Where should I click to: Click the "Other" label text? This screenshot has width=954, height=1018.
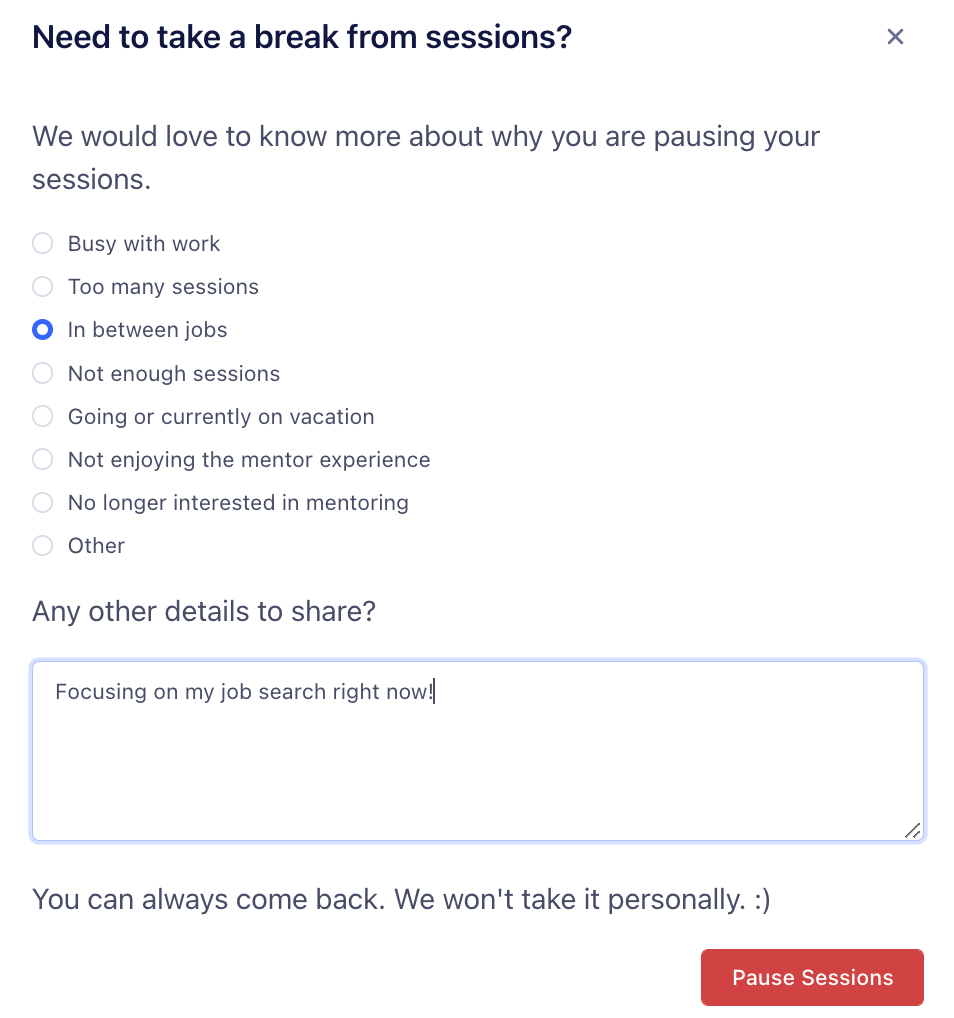(96, 545)
